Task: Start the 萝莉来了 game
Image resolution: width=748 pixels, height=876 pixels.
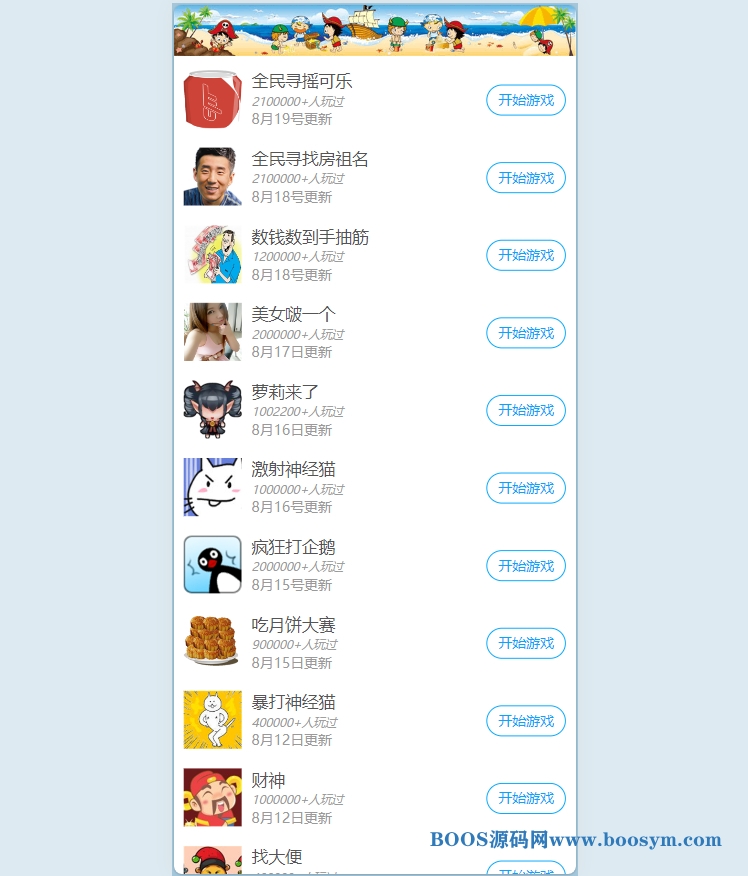Action: tap(526, 410)
